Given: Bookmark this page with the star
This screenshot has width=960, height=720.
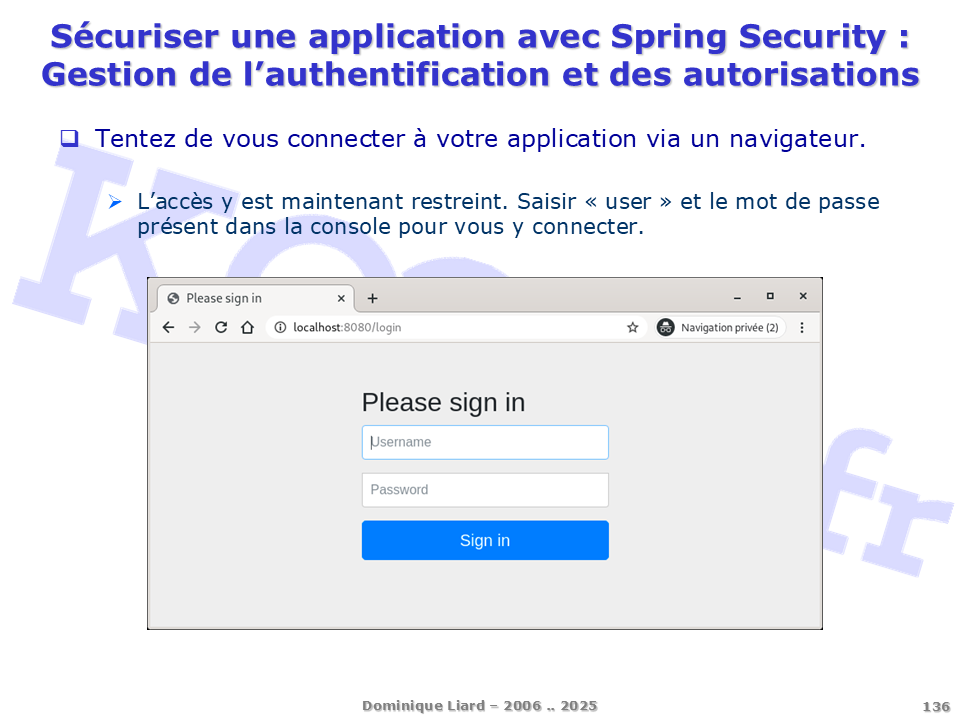Looking at the screenshot, I should pos(632,327).
